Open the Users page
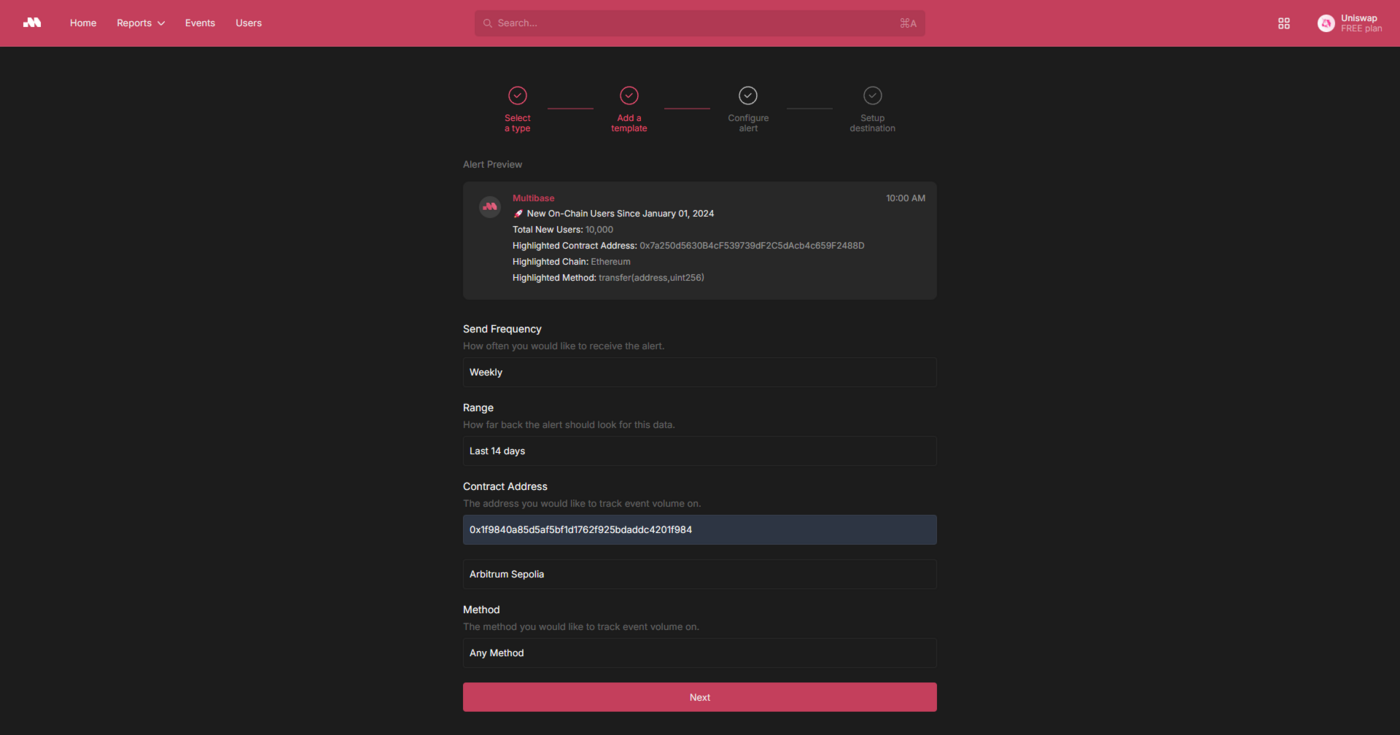The width and height of the screenshot is (1400, 735). [249, 23]
